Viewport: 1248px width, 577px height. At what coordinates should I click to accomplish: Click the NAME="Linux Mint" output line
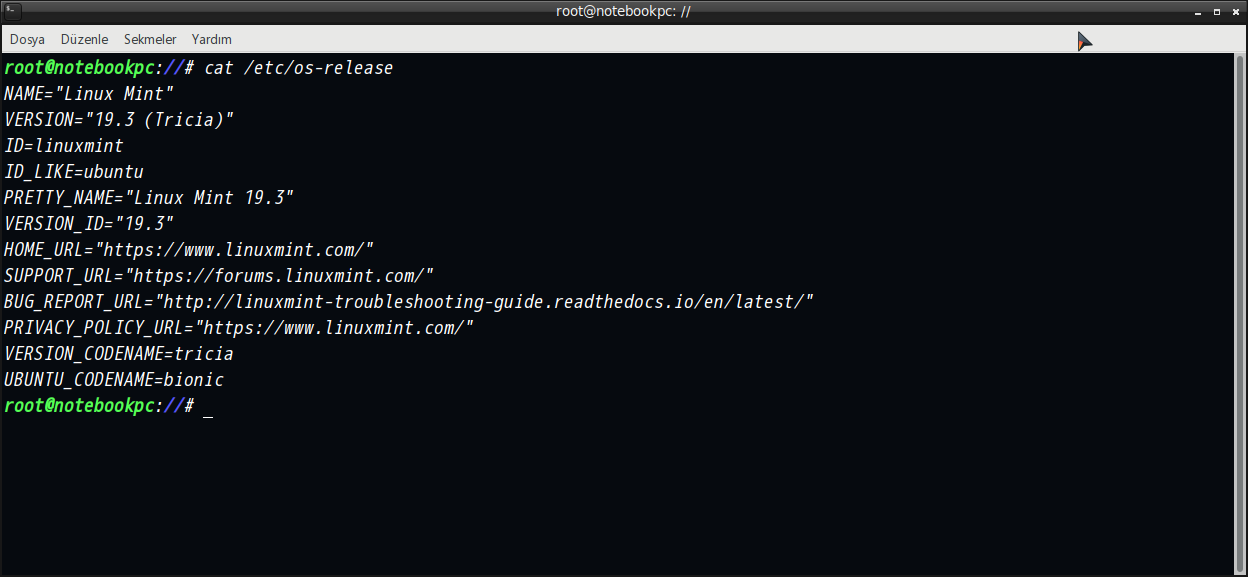(x=89, y=94)
